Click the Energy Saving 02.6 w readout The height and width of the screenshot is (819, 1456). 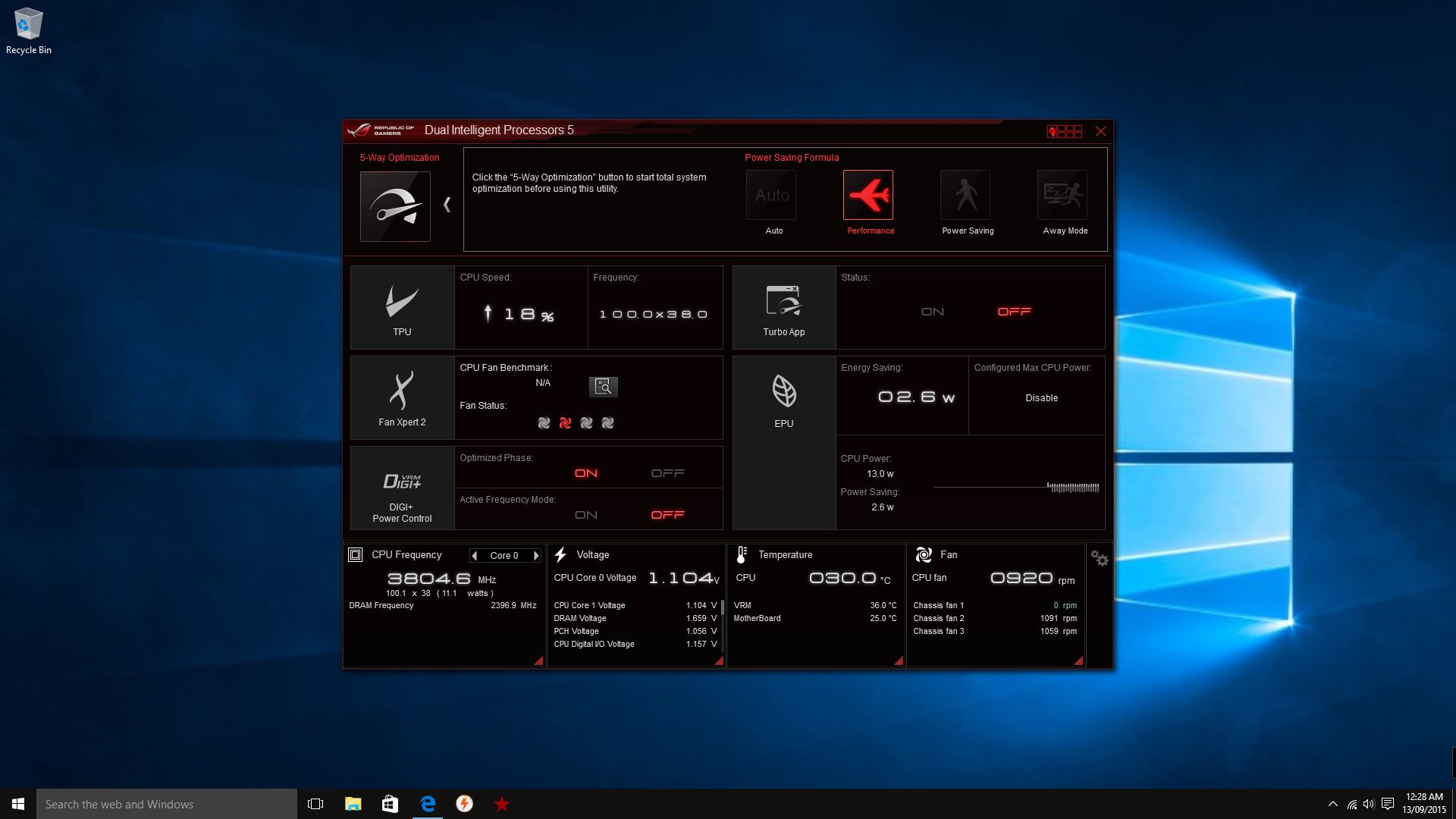(x=916, y=397)
